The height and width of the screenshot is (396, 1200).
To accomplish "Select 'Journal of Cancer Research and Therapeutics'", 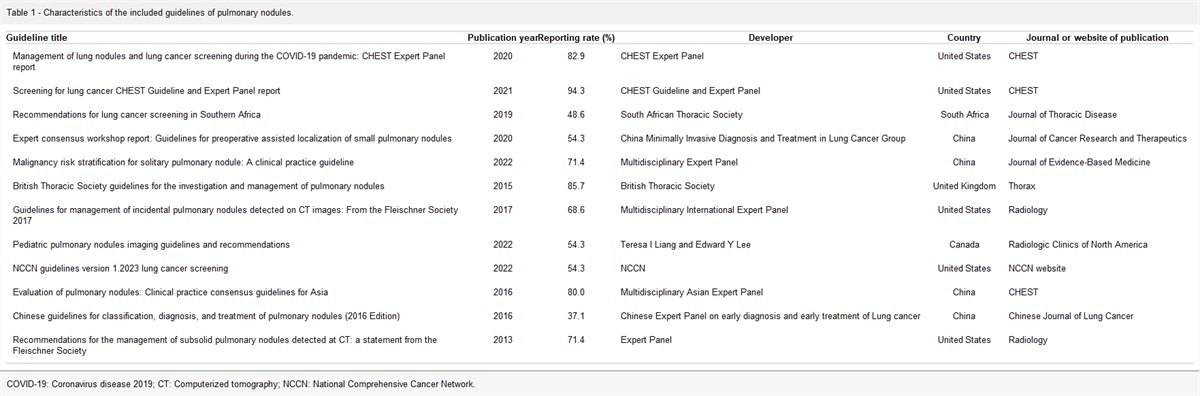I will (1097, 138).
